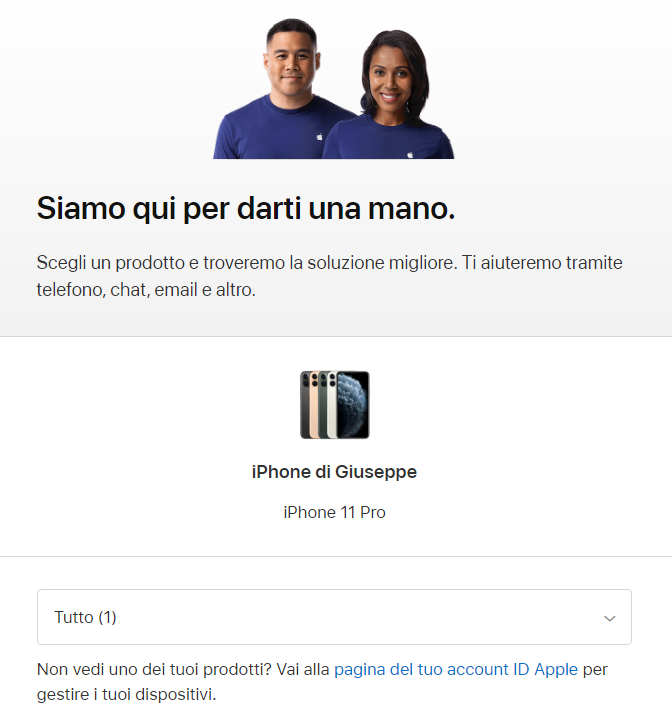Click the 'gestire i tuoi dispositivi' text
672x710 pixels.
(124, 694)
